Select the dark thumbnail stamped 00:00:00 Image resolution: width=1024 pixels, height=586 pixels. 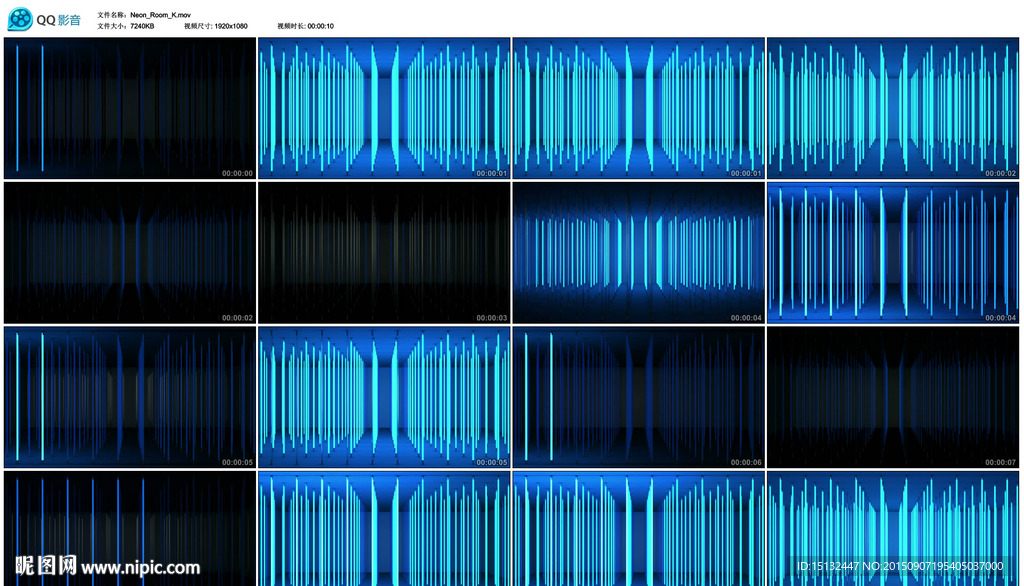[130, 108]
